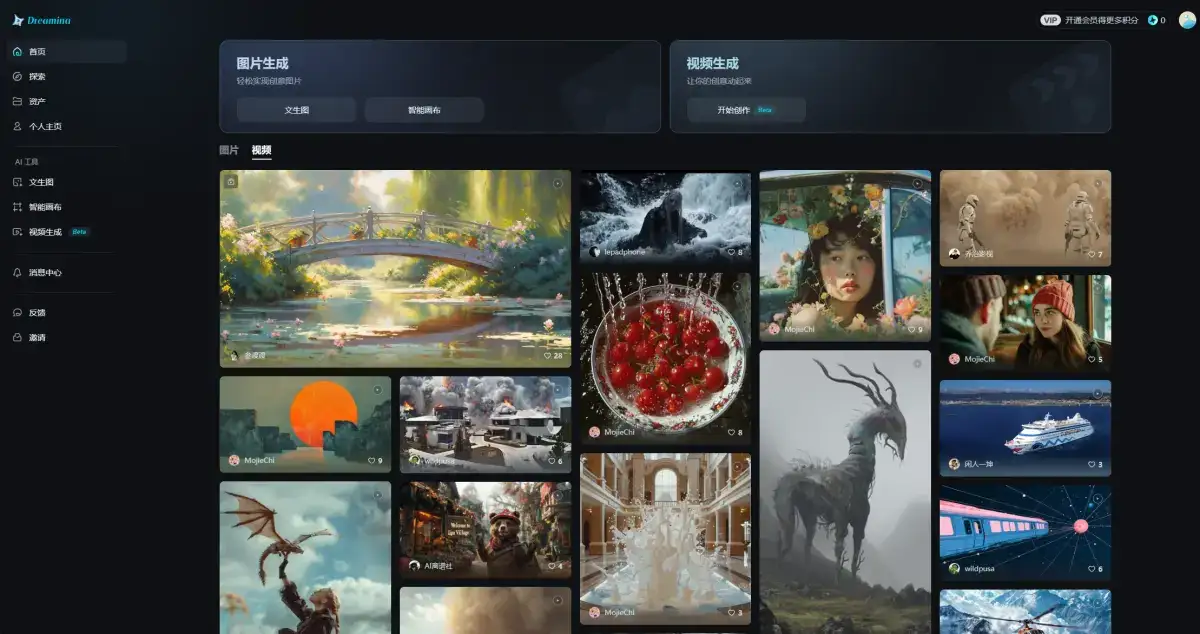1200x634 pixels.
Task: Switch to the 视频 tab
Action: pyautogui.click(x=261, y=150)
